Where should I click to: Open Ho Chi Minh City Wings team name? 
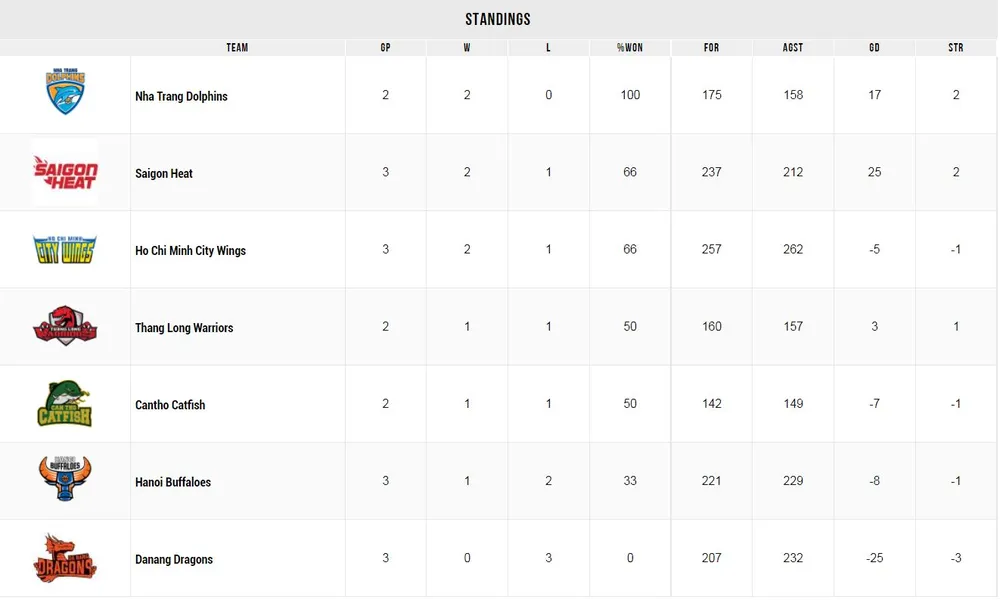(190, 250)
